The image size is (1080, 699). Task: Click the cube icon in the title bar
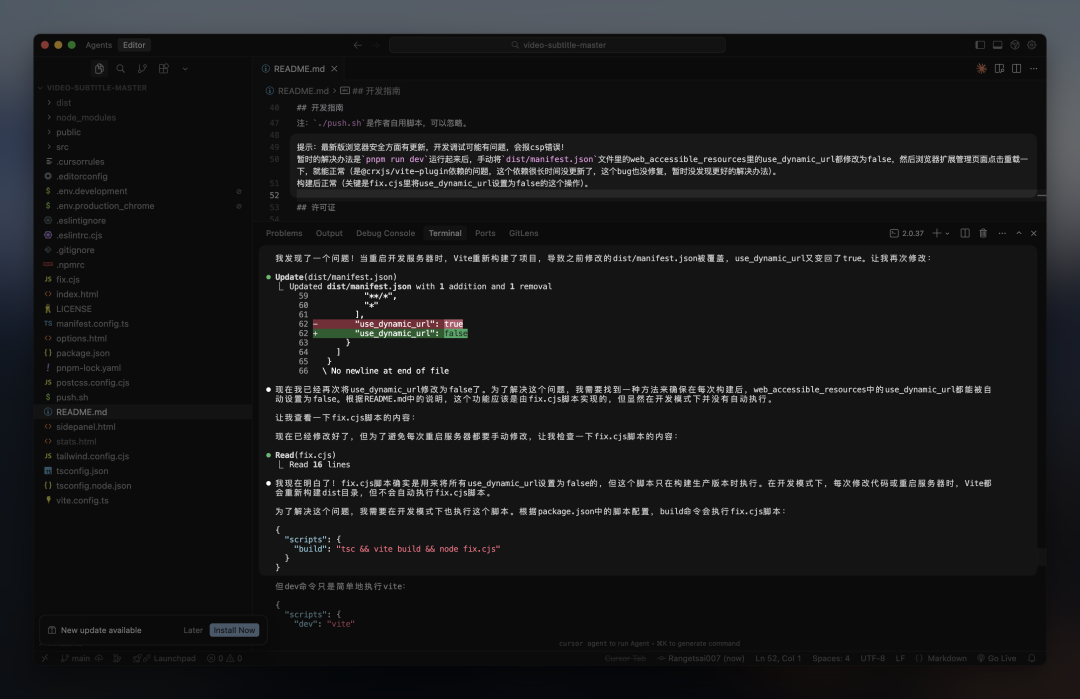click(1015, 45)
